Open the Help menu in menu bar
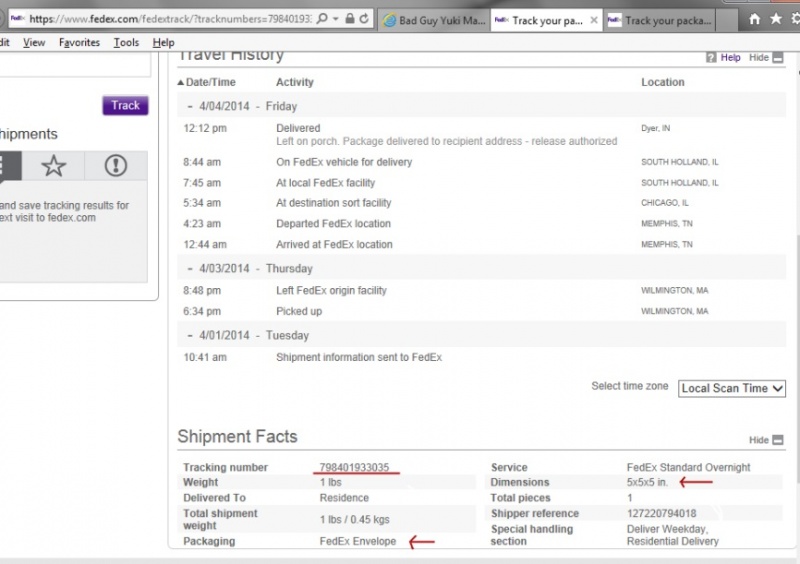800x564 pixels. point(163,42)
